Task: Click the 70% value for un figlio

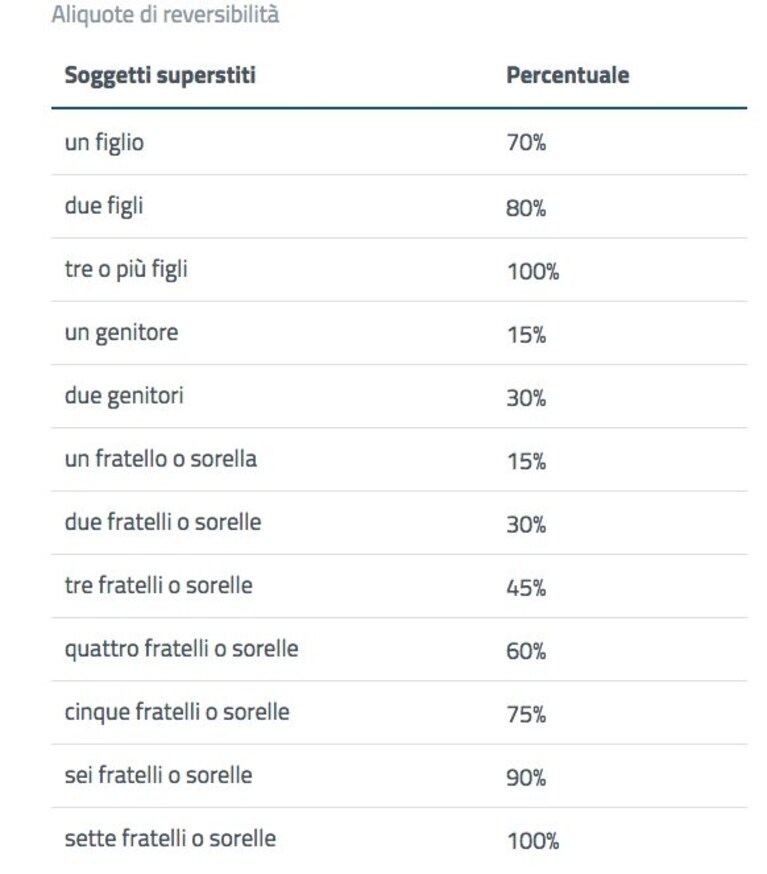Action: [x=526, y=143]
